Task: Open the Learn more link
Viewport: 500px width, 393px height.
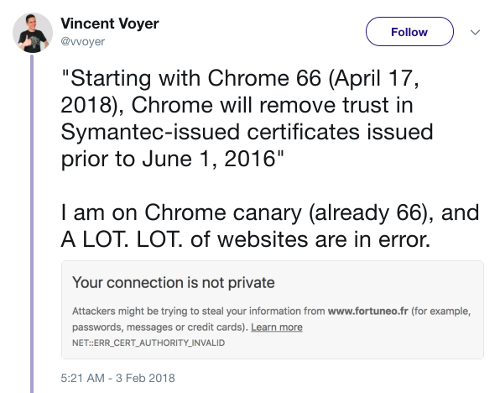Action: (x=277, y=327)
